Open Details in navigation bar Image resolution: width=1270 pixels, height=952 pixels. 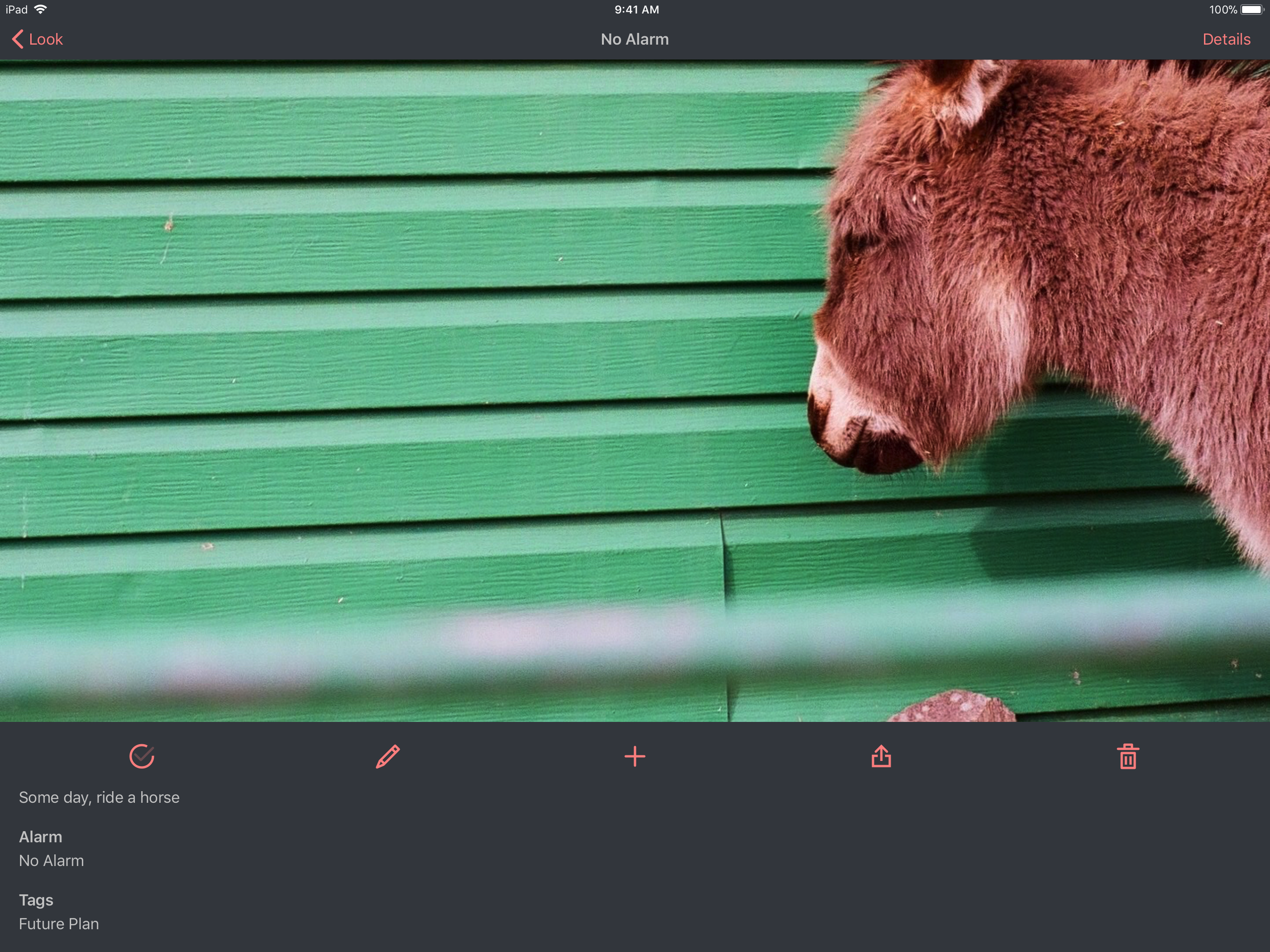coord(1226,39)
